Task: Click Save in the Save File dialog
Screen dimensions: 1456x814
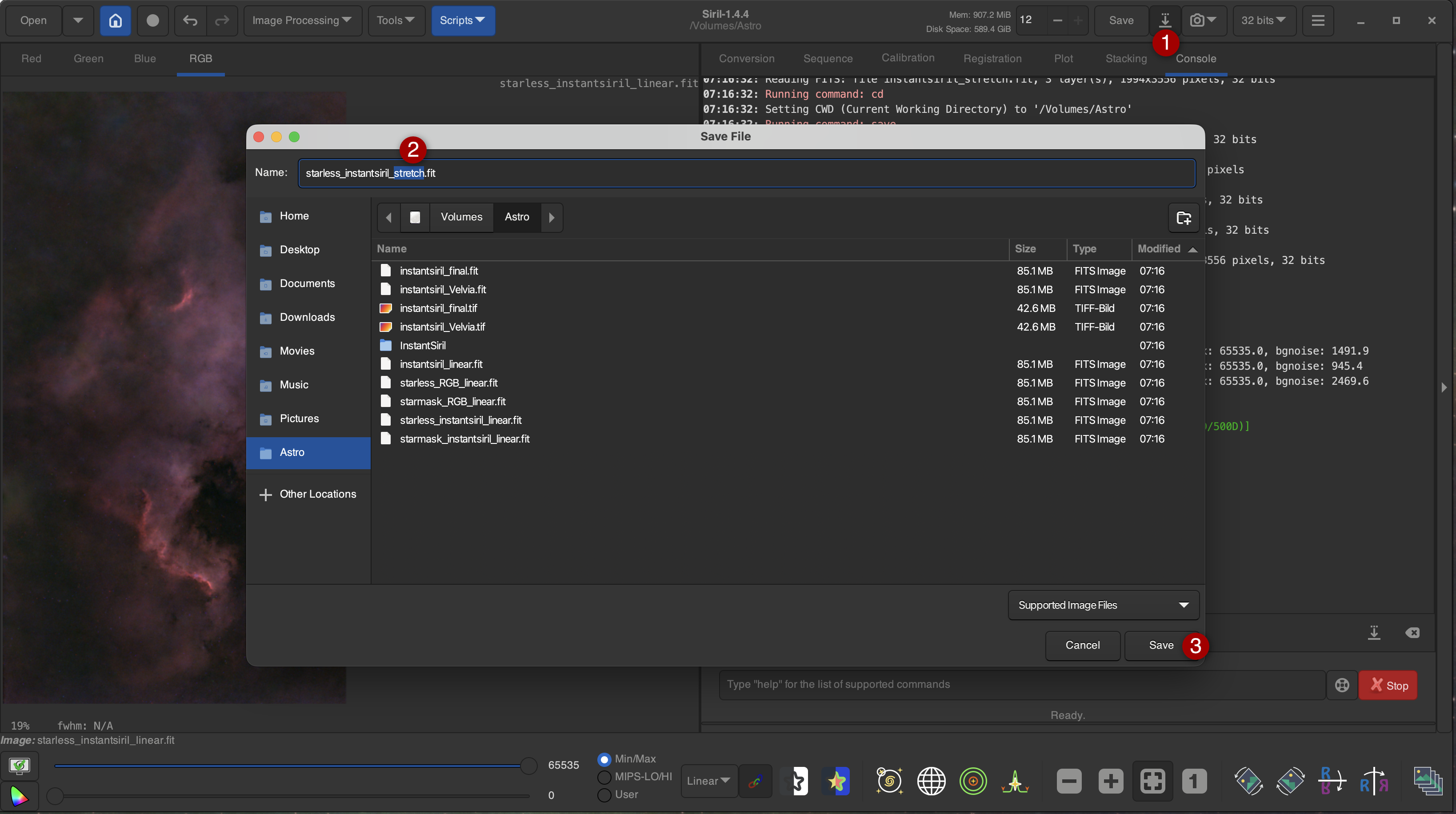Action: coord(1161,646)
